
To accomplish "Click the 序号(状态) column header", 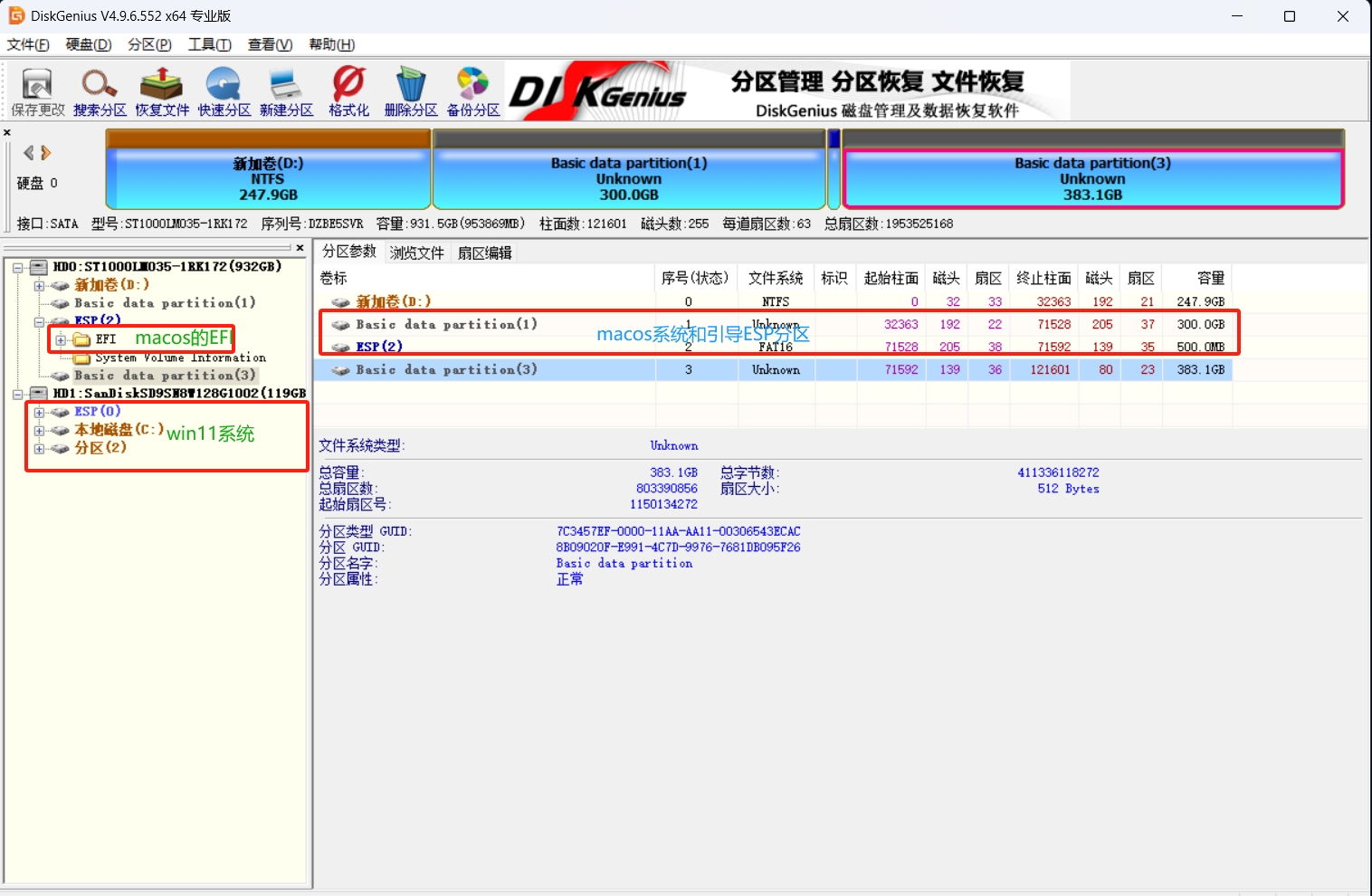I will tap(695, 278).
